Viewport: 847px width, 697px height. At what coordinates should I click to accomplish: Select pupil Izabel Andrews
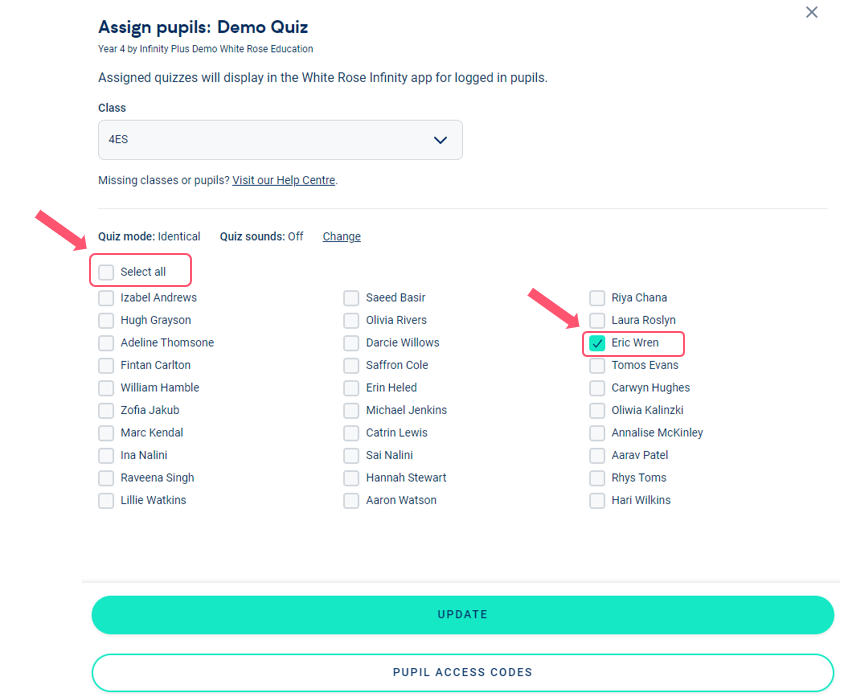tap(106, 298)
